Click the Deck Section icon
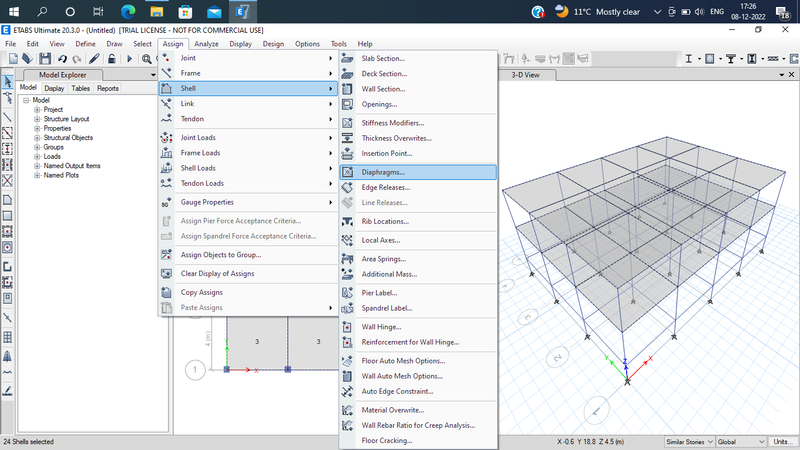800x450 pixels. 347,73
